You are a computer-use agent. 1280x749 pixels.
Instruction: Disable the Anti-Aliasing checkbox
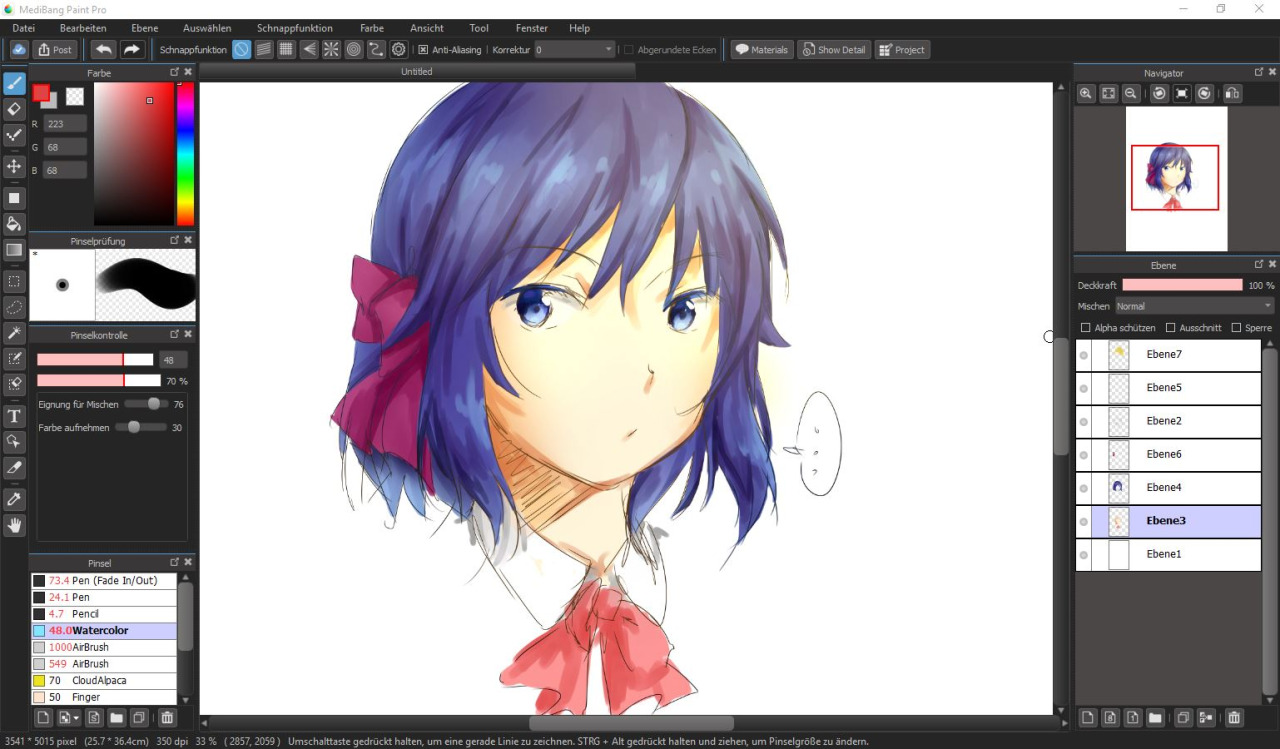coord(424,49)
